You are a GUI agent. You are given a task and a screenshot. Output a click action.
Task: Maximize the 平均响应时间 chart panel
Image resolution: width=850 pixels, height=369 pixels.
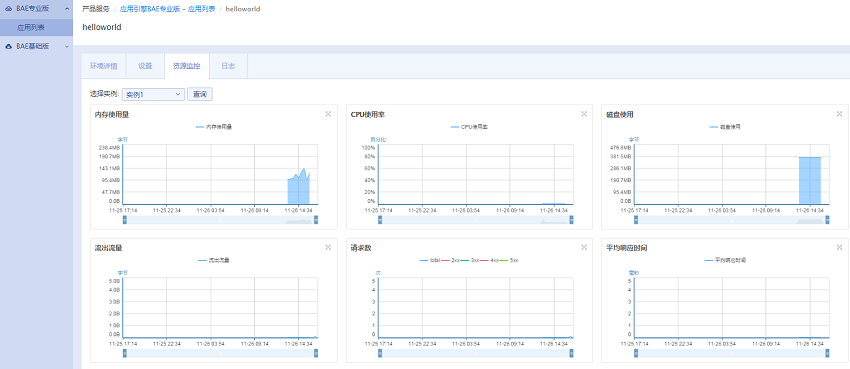tap(840, 247)
